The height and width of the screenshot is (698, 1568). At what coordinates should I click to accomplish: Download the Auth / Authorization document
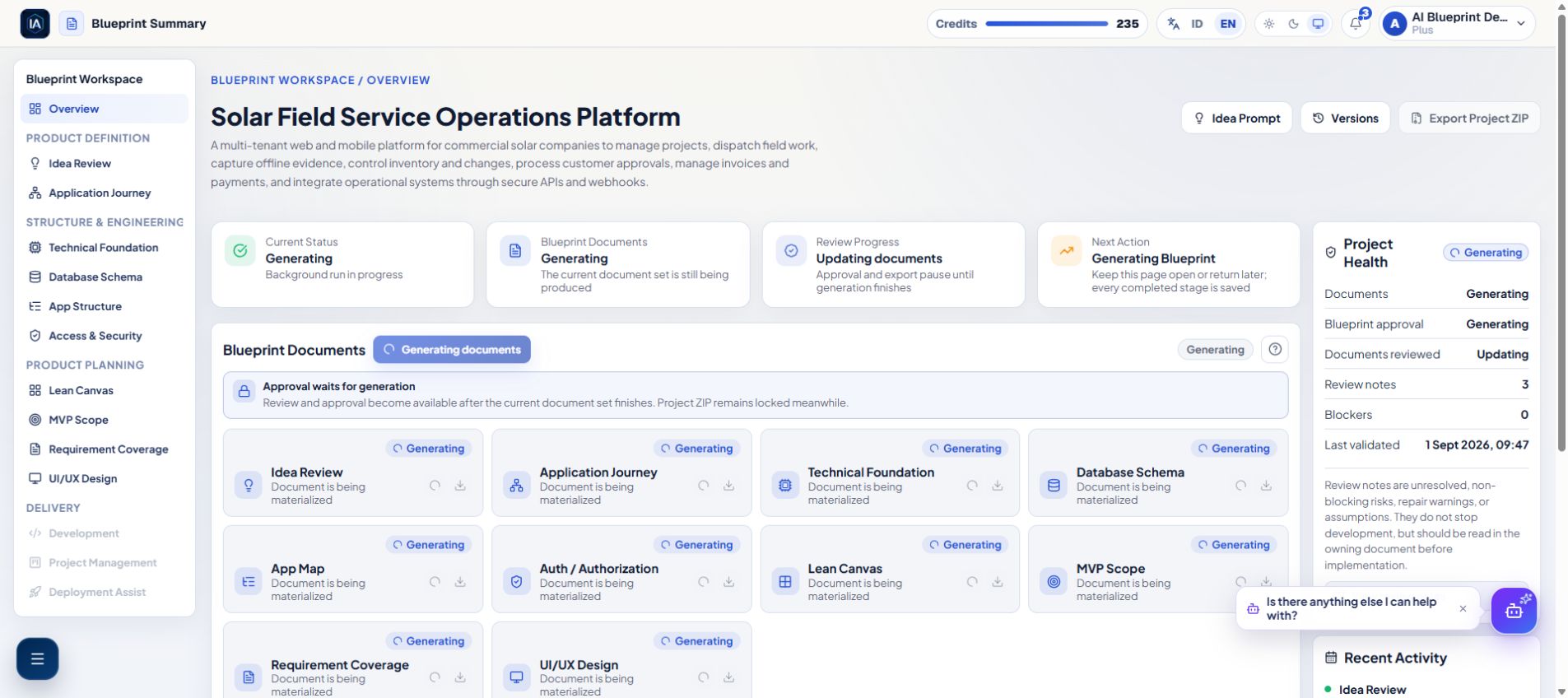pyautogui.click(x=728, y=582)
